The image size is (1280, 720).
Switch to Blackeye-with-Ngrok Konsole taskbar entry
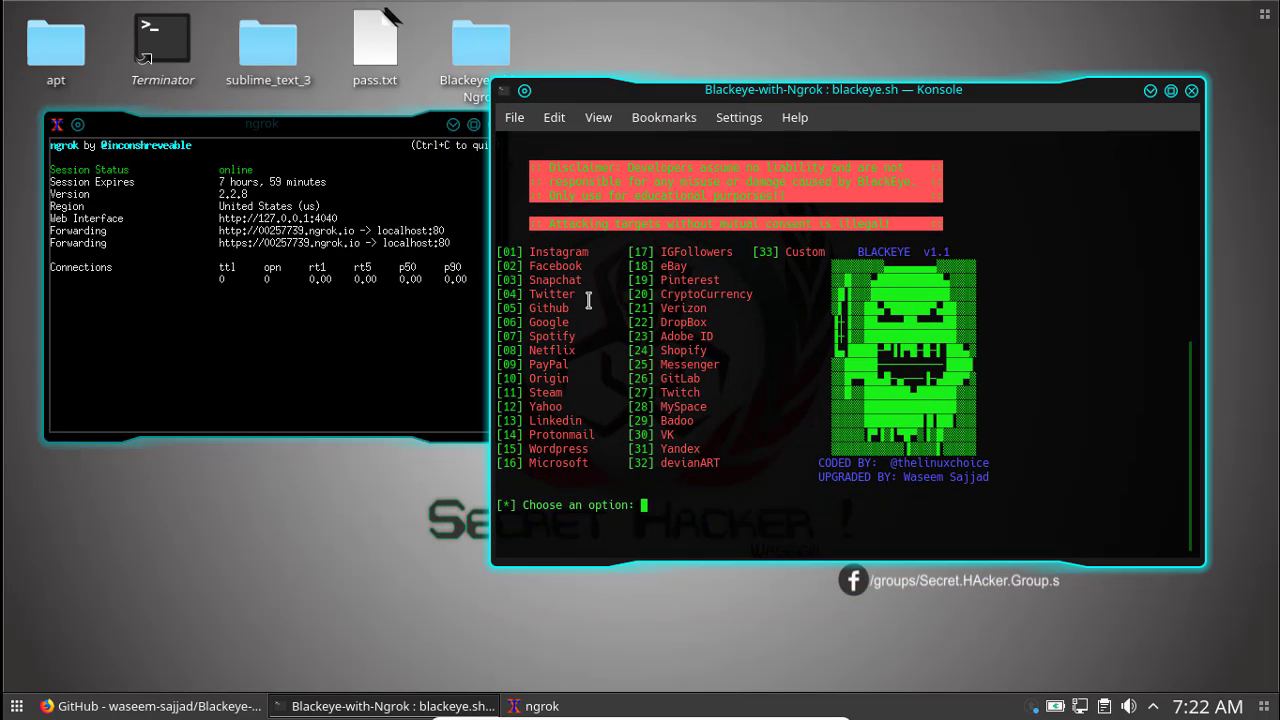tap(383, 706)
